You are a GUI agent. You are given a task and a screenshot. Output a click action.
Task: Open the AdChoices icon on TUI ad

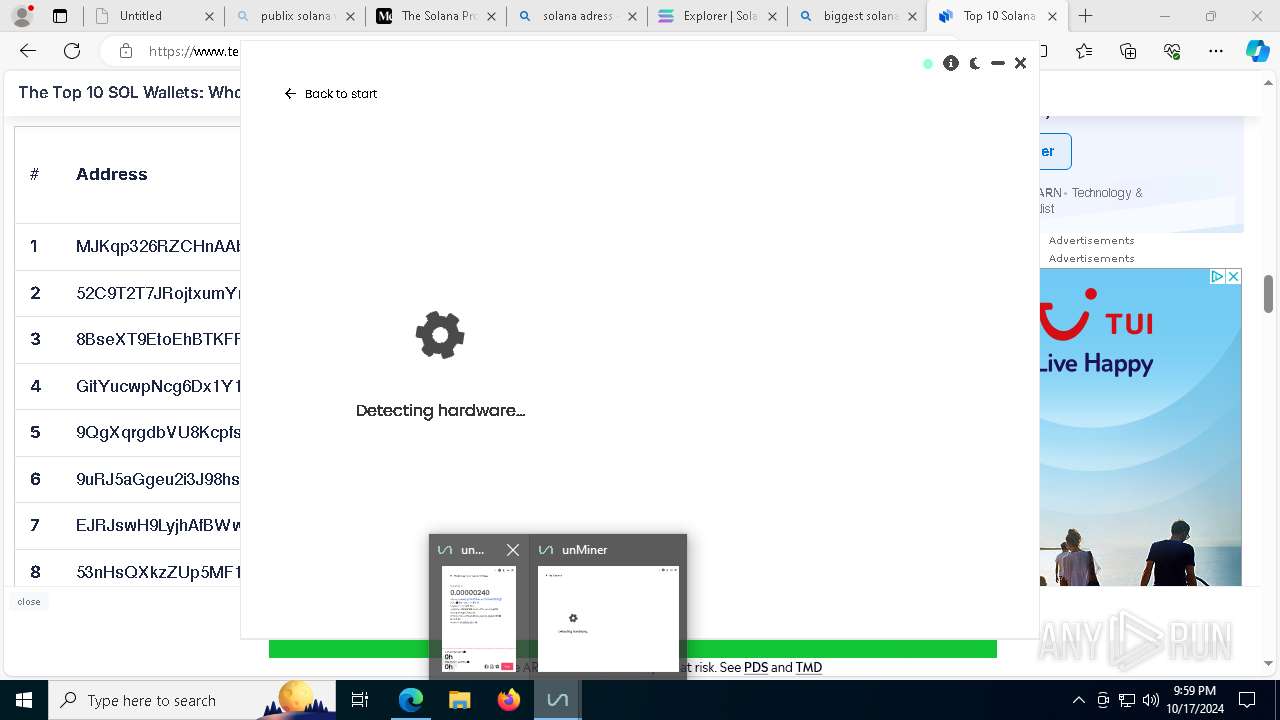(x=1217, y=277)
